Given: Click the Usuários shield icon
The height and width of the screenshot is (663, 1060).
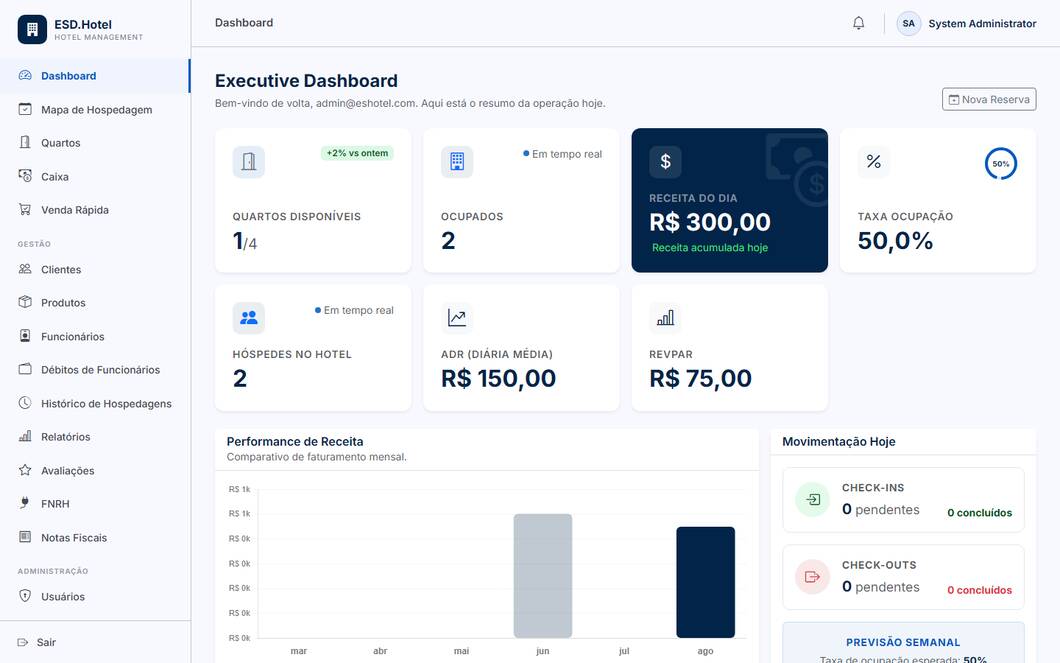Looking at the screenshot, I should click(x=25, y=596).
